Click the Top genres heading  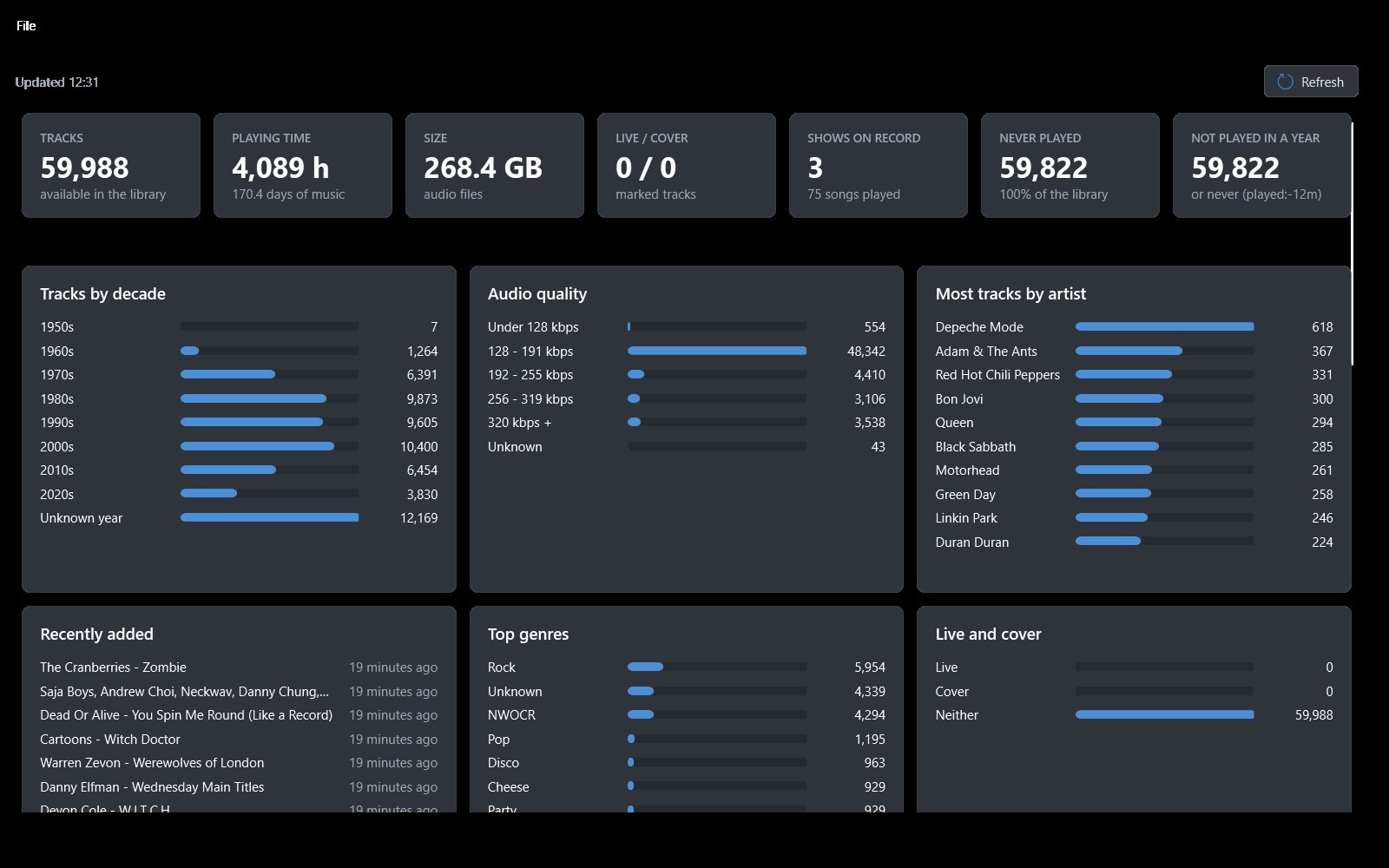pos(528,635)
